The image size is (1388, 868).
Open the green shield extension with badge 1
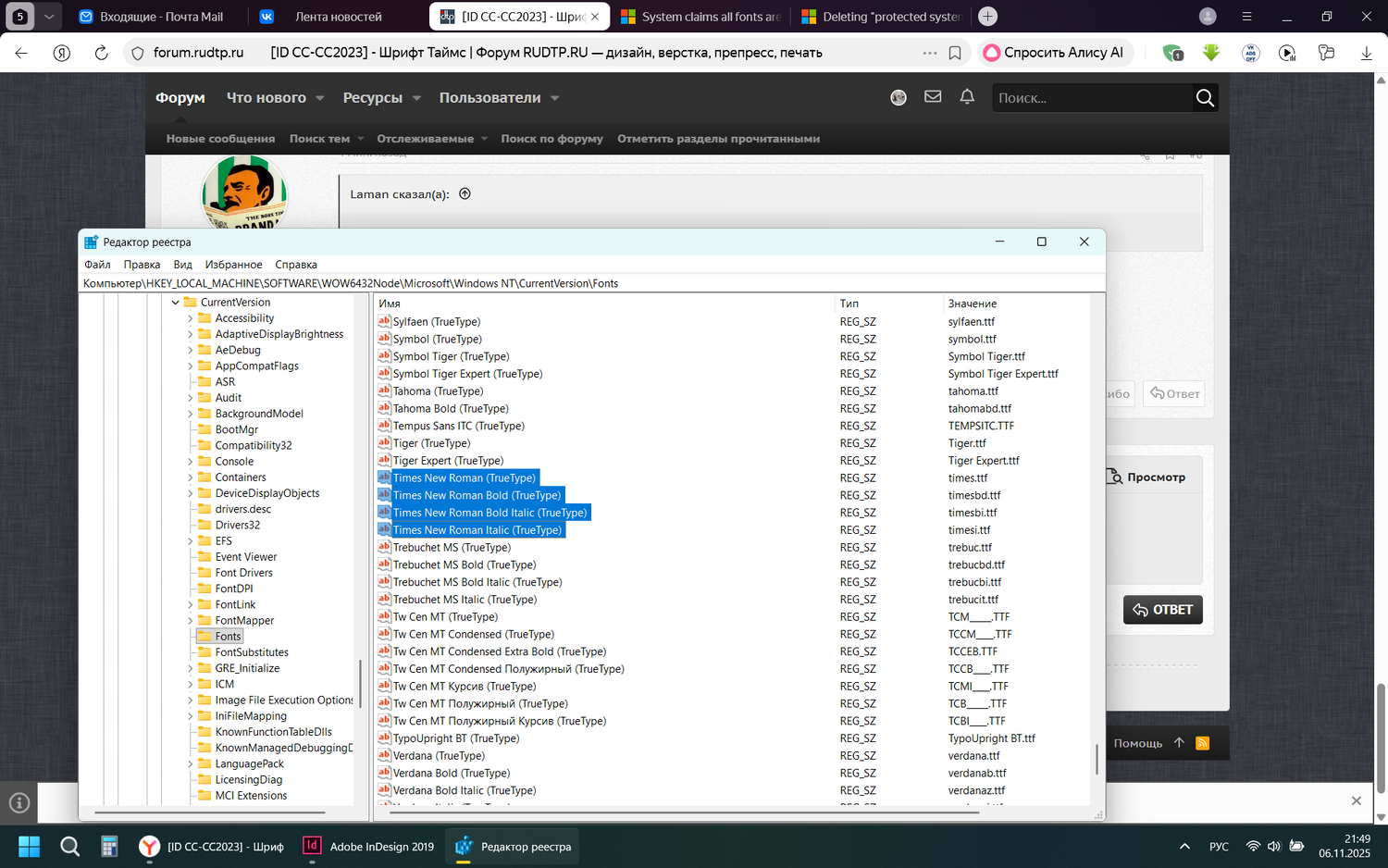point(1172,53)
